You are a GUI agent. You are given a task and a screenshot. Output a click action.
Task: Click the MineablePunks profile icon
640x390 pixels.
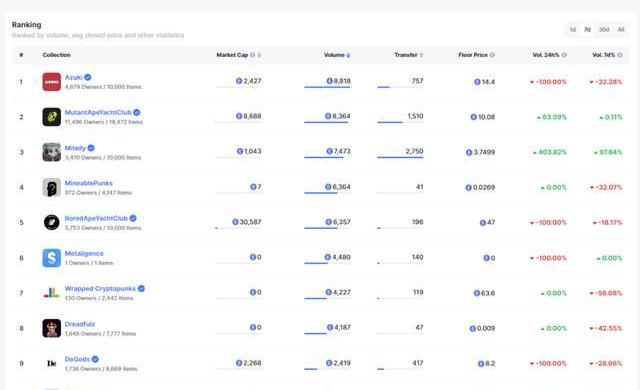coord(52,187)
